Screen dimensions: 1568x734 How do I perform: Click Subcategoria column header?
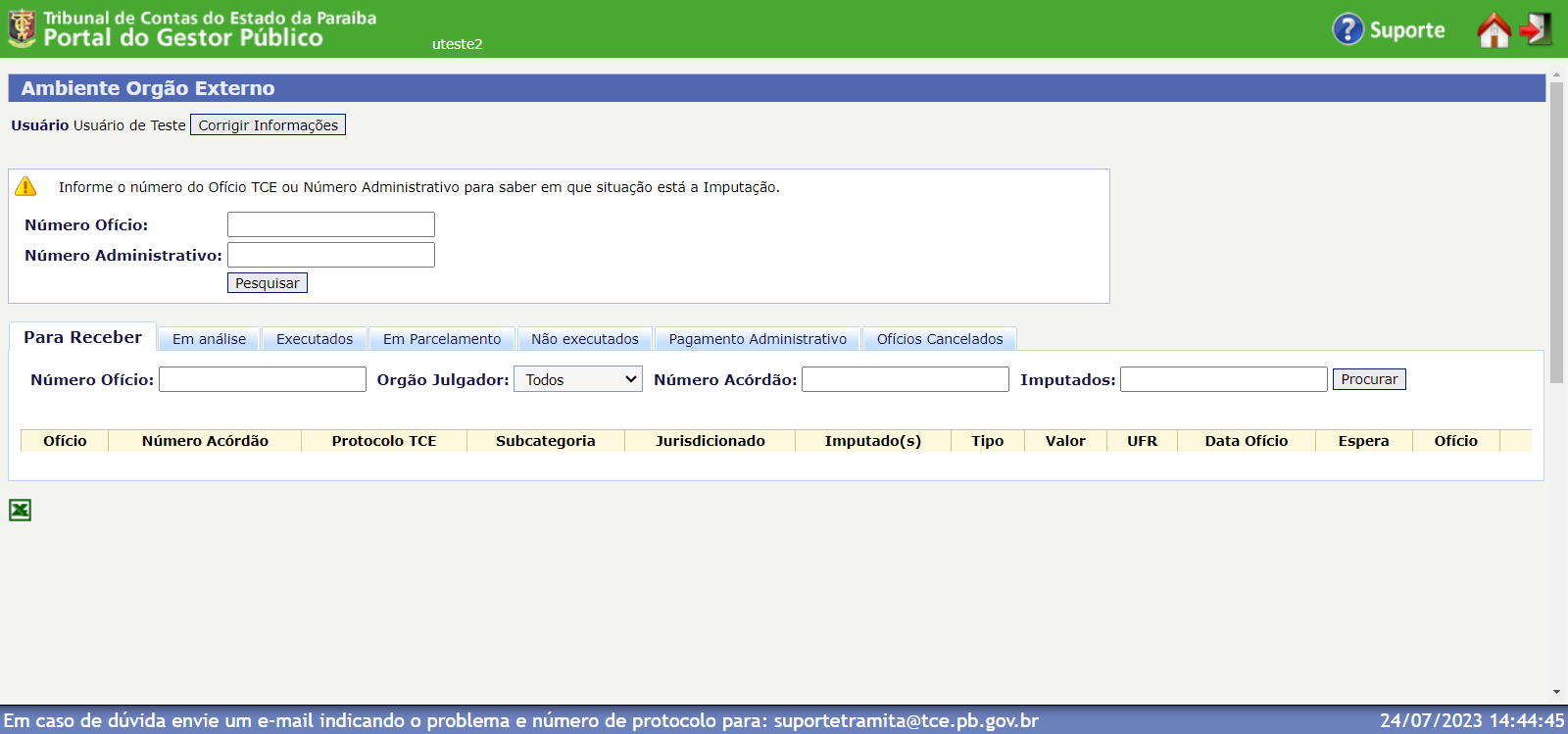pos(546,441)
